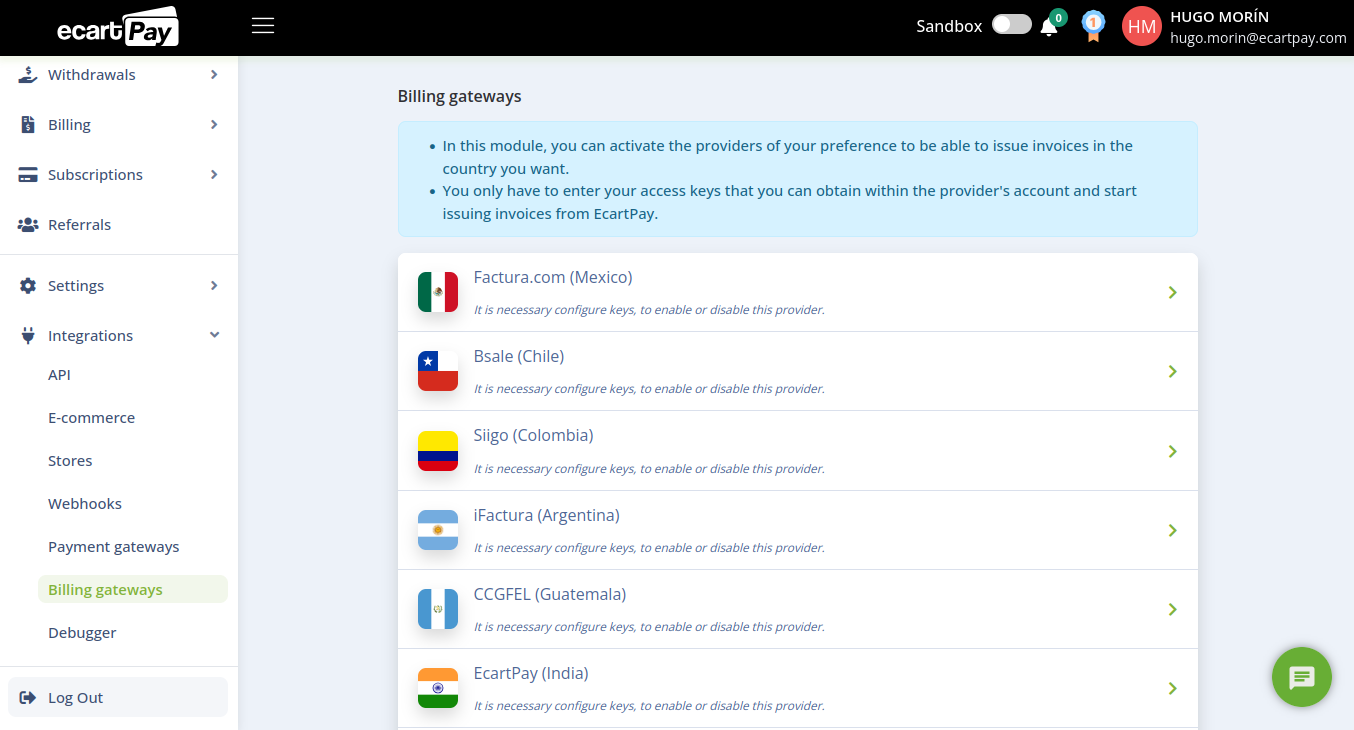Go to API submenu item
Image resolution: width=1354 pixels, height=730 pixels.
(x=59, y=375)
